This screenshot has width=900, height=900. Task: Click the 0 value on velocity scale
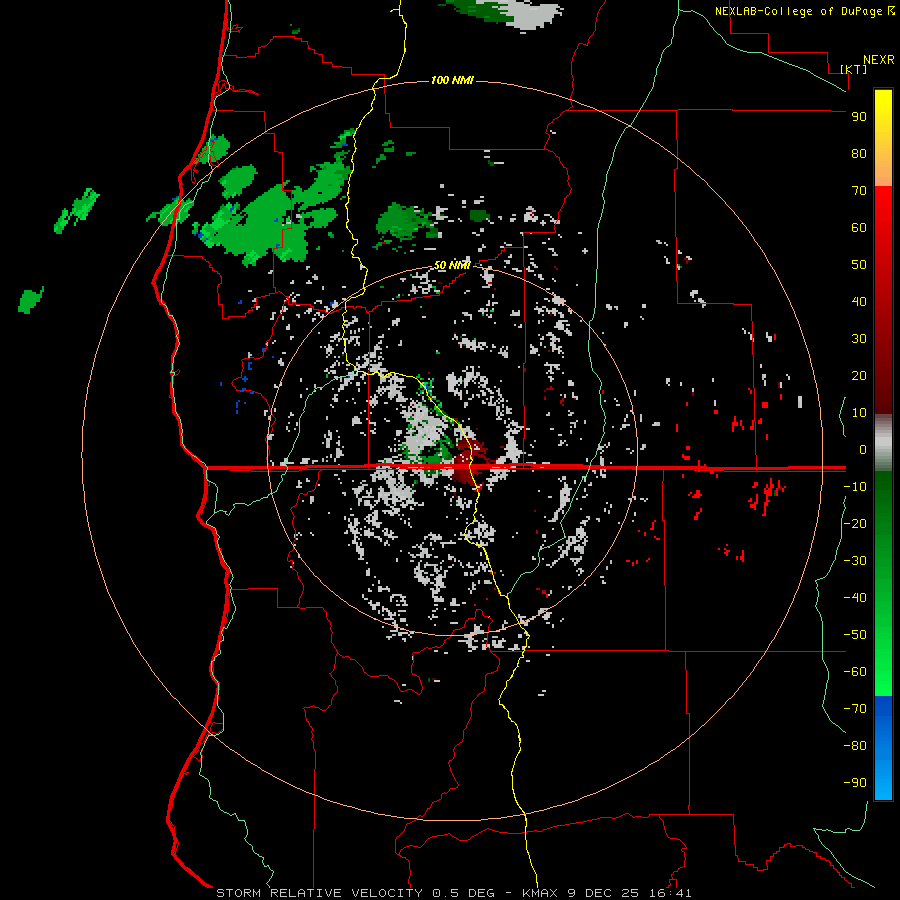point(863,450)
